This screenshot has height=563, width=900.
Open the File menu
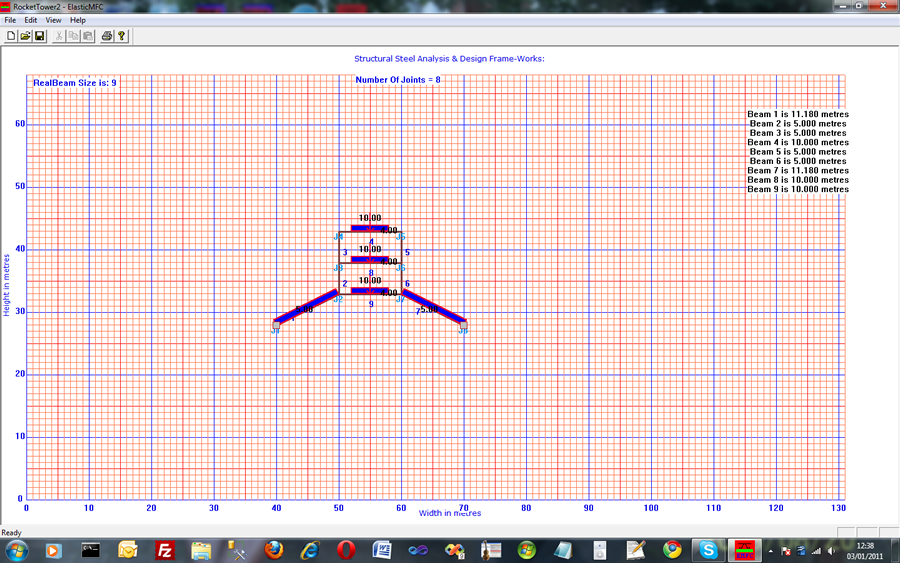click(10, 20)
